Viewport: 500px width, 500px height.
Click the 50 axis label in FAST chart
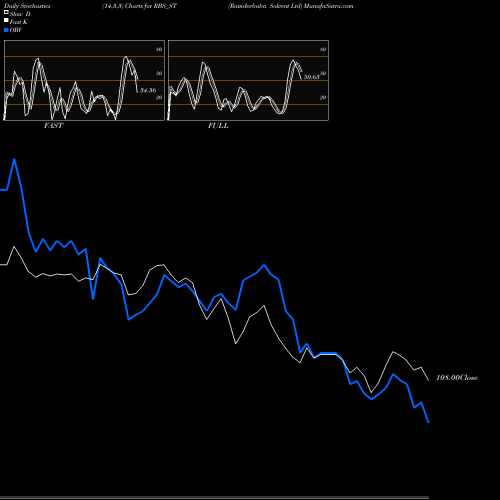pos(159,73)
